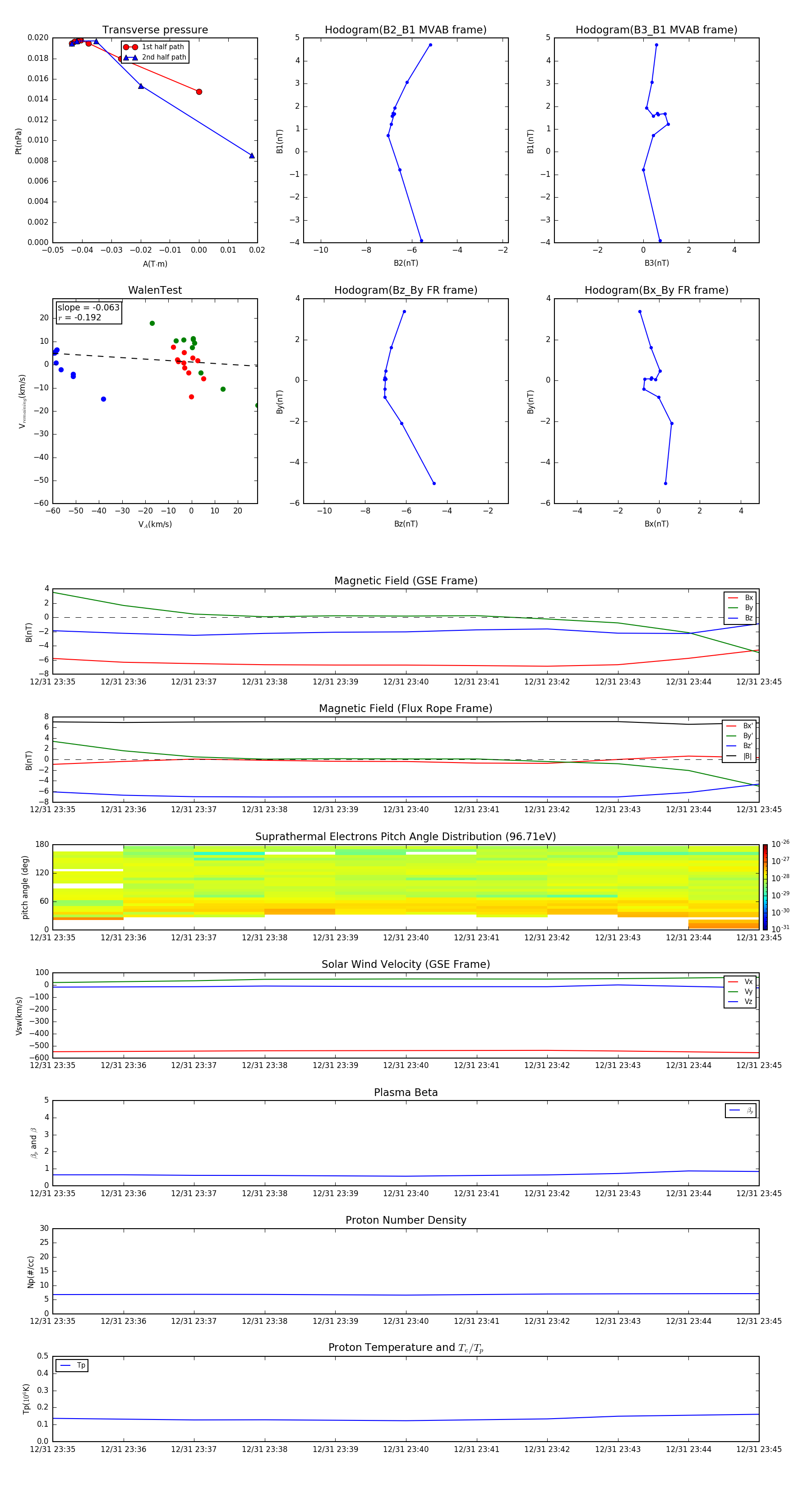Viewport: 812px width, 1489px height.
Task: Click the 'Vsw(km/s)' axis label
Action: [x=18, y=1016]
